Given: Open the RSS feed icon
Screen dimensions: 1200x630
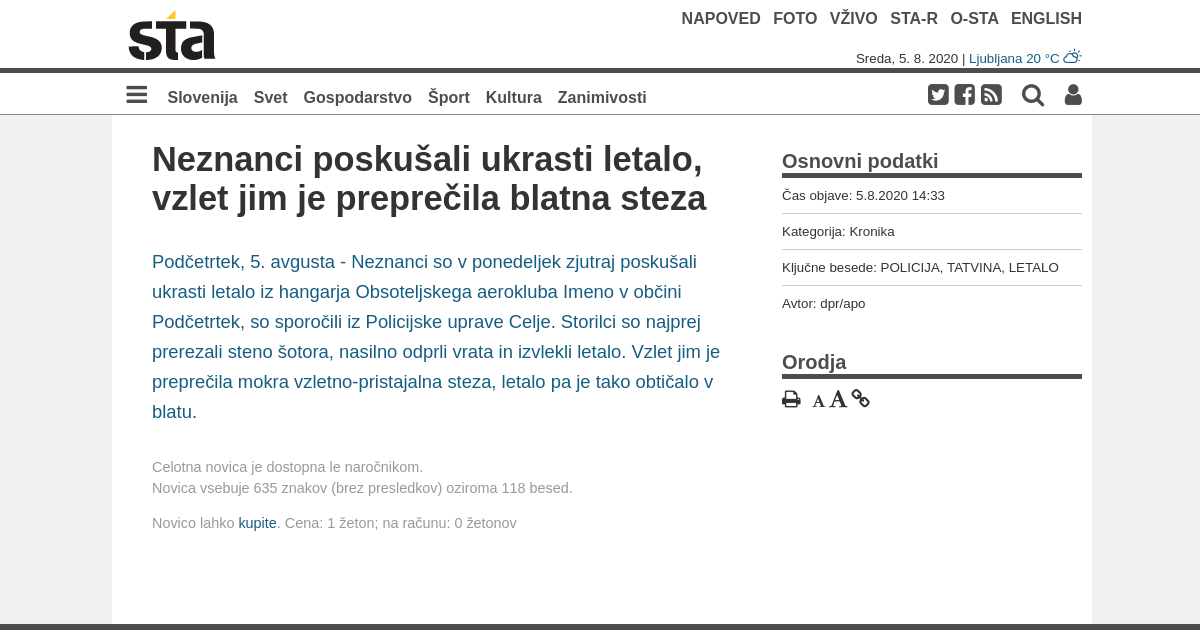Looking at the screenshot, I should (x=991, y=95).
